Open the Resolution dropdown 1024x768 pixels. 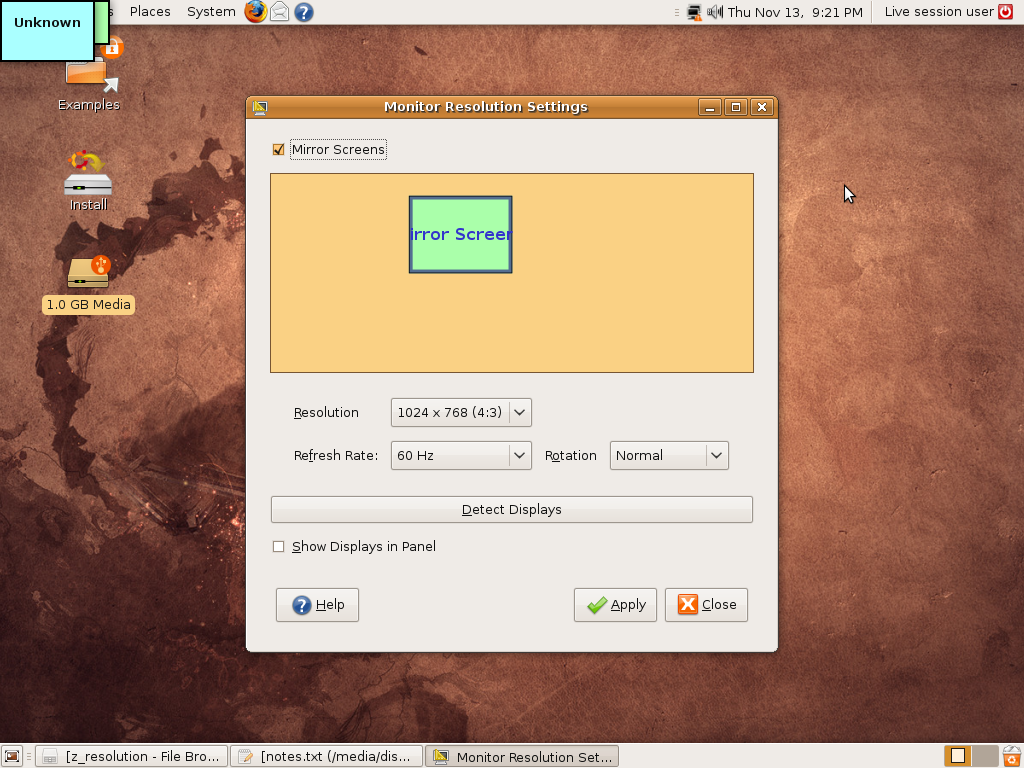pyautogui.click(x=461, y=412)
